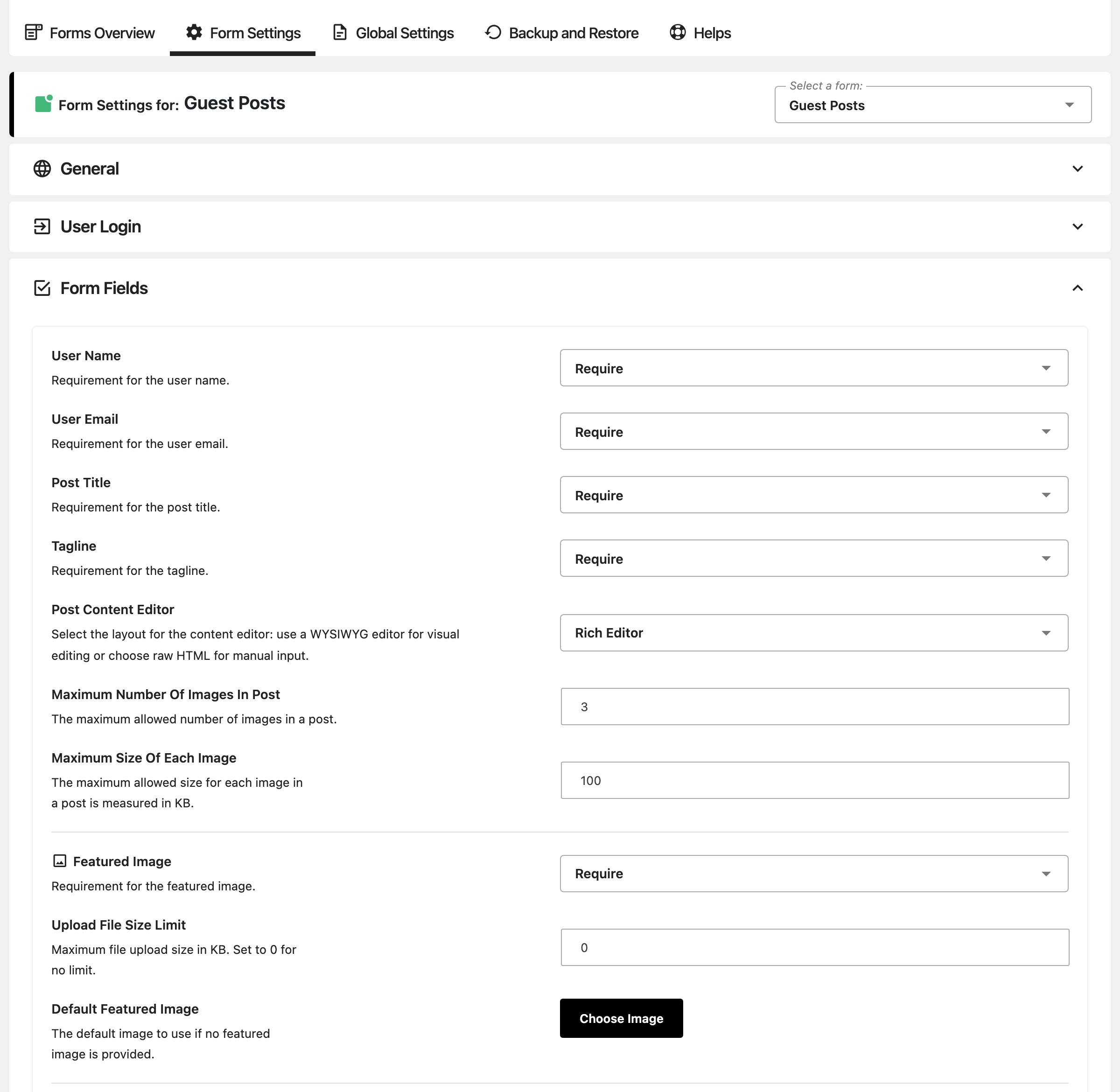Click the Post Content Editor label
1120x1092 pixels.
112,609
